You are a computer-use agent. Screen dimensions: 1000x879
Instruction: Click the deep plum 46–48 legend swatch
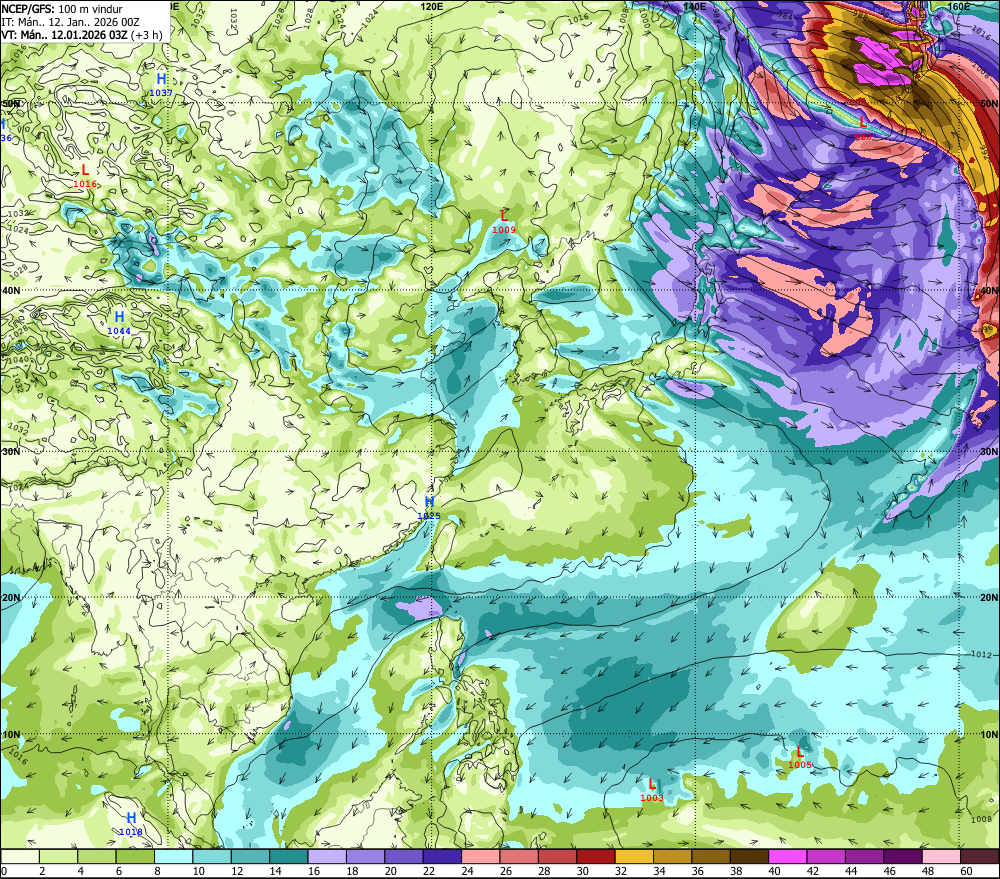click(x=902, y=856)
